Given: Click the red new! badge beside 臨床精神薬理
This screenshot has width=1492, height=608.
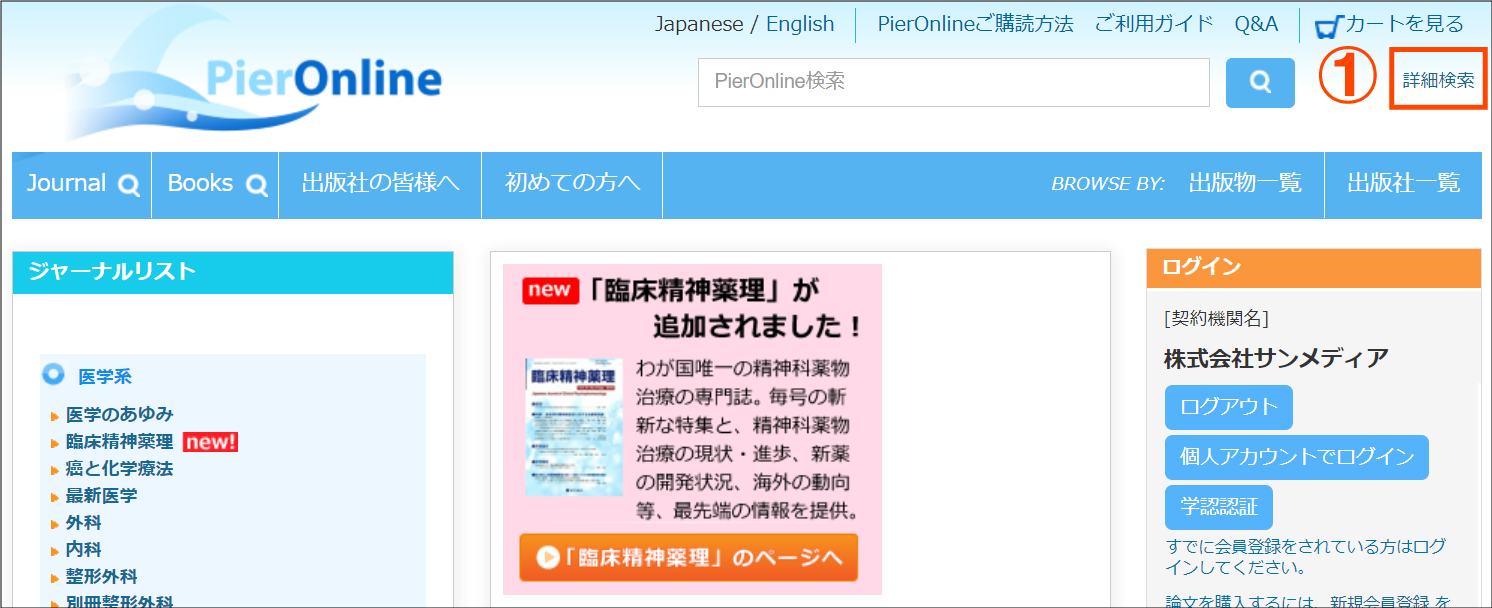Looking at the screenshot, I should pyautogui.click(x=210, y=442).
